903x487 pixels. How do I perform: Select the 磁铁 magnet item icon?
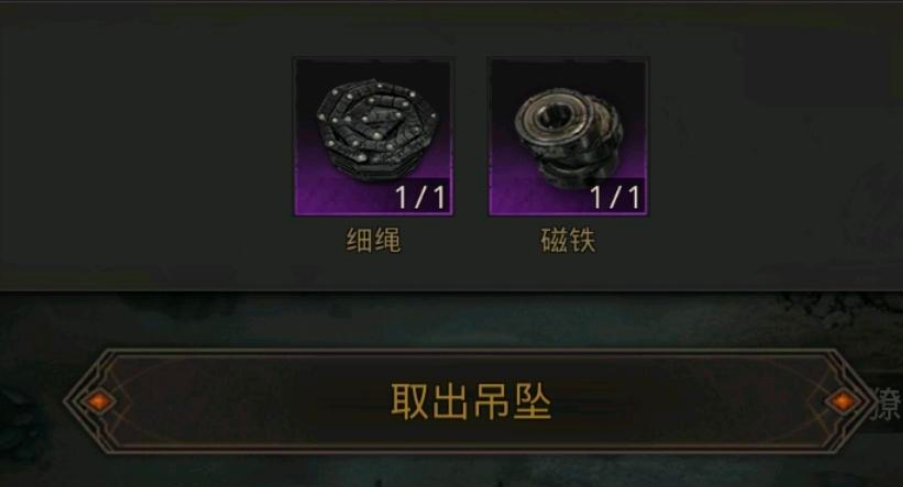[568, 137]
